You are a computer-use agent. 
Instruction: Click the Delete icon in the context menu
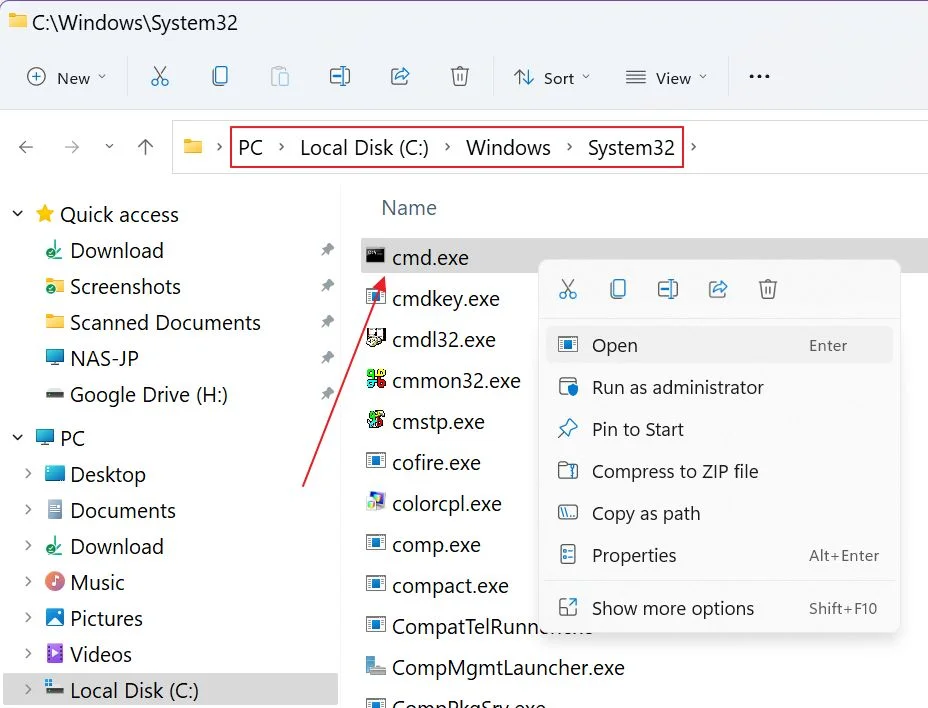pyautogui.click(x=768, y=289)
